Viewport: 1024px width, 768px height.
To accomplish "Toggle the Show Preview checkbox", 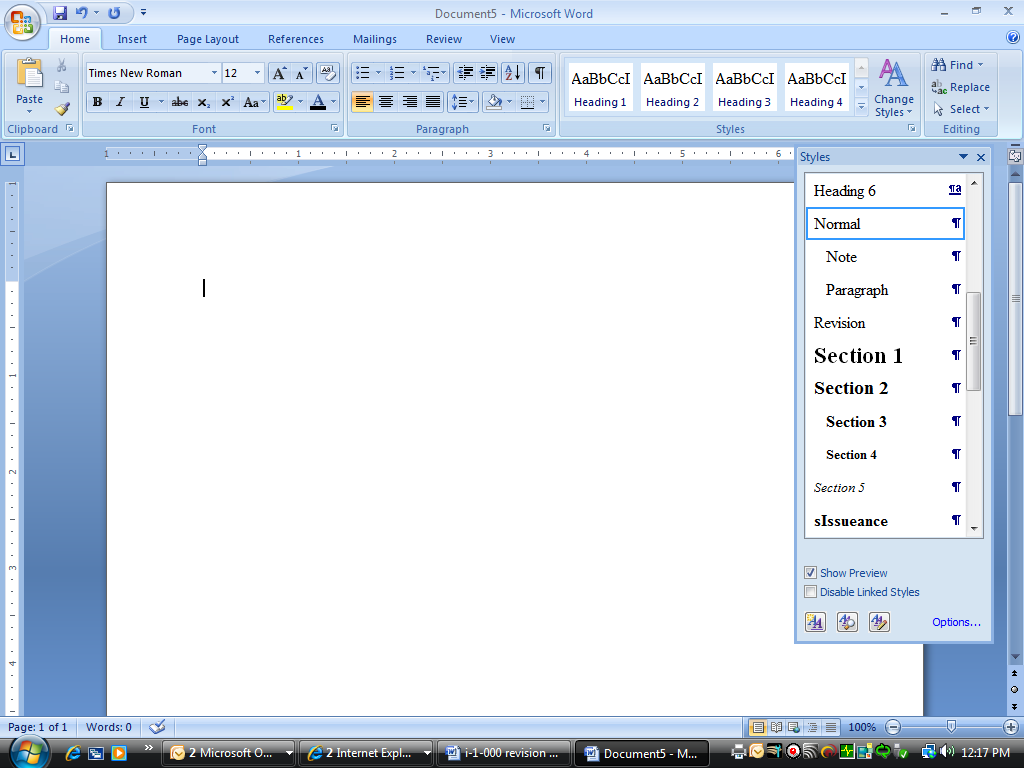I will coord(811,573).
